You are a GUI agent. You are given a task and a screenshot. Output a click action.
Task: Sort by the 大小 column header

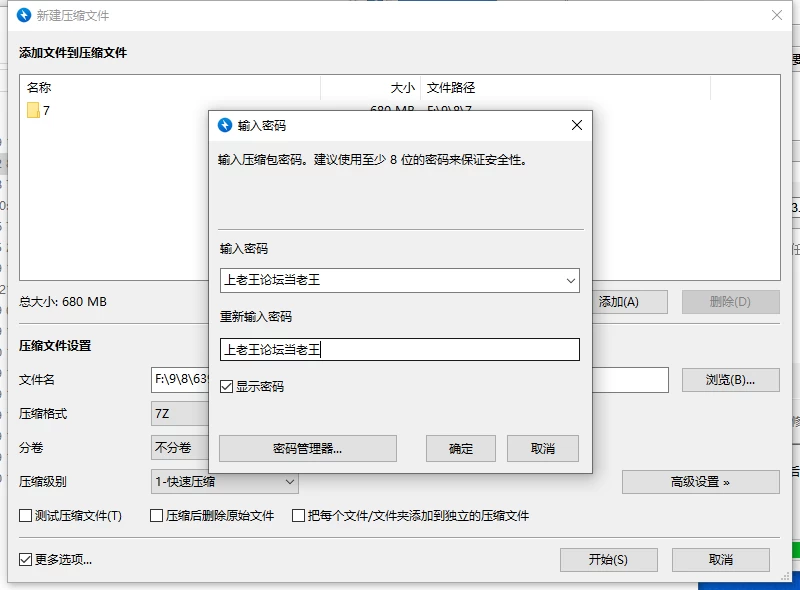[371, 88]
